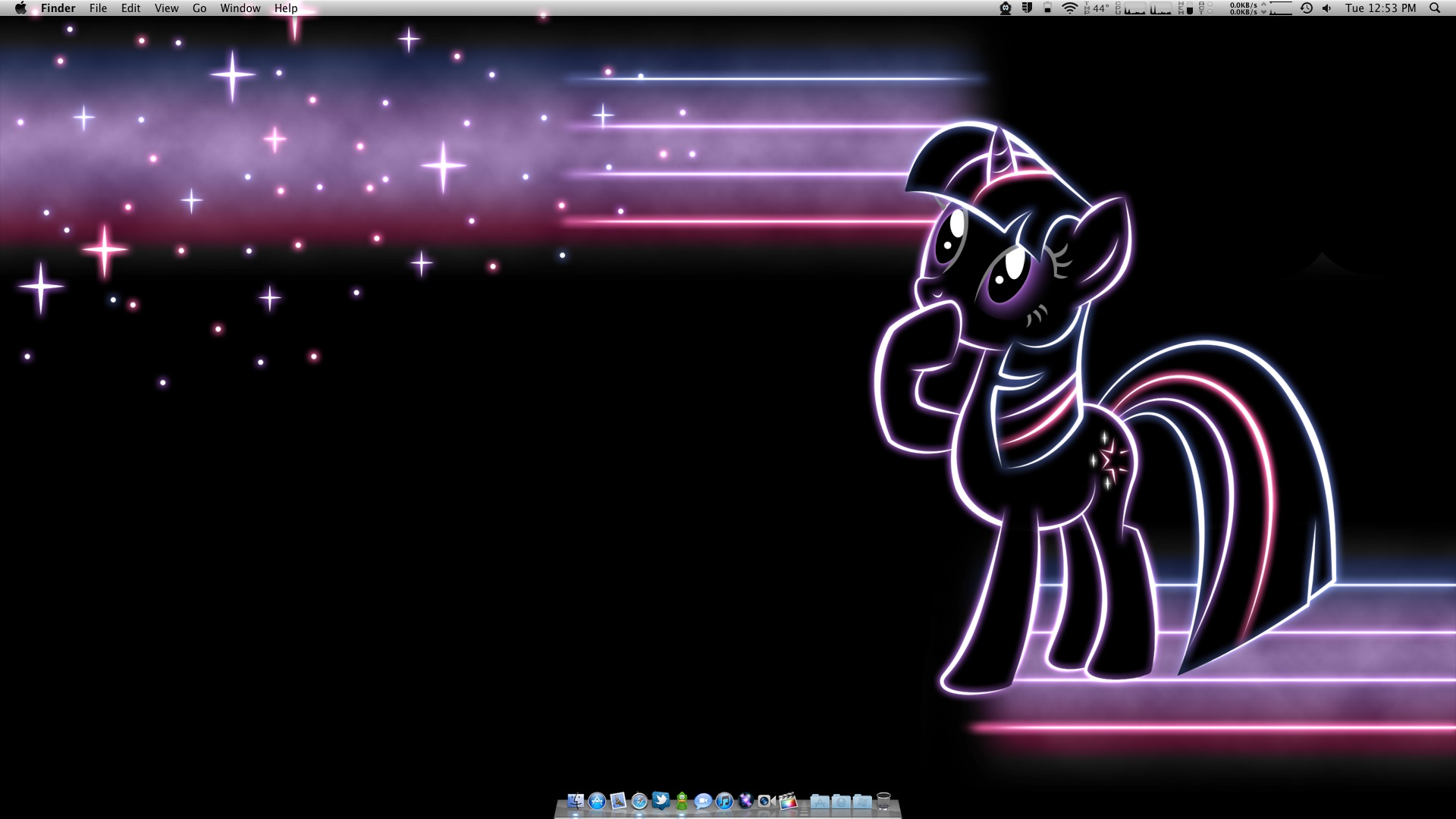The width and height of the screenshot is (1456, 819).
Task: Open the File menu
Action: coord(98,8)
